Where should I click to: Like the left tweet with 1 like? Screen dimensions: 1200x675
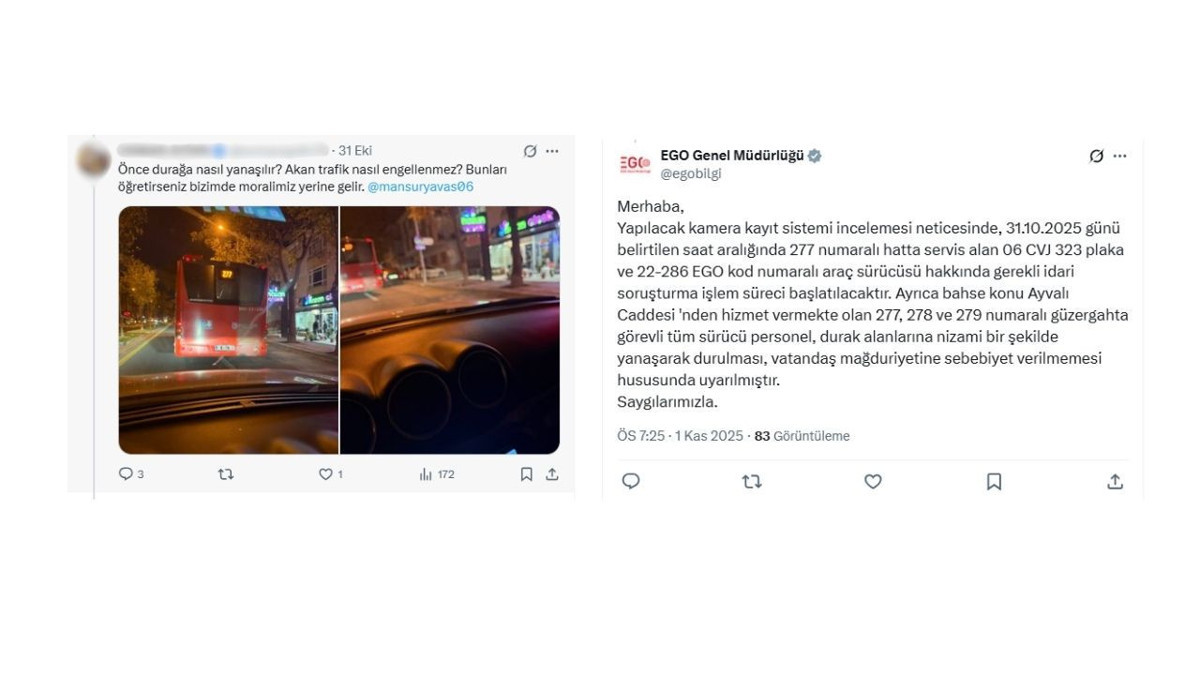[330, 474]
